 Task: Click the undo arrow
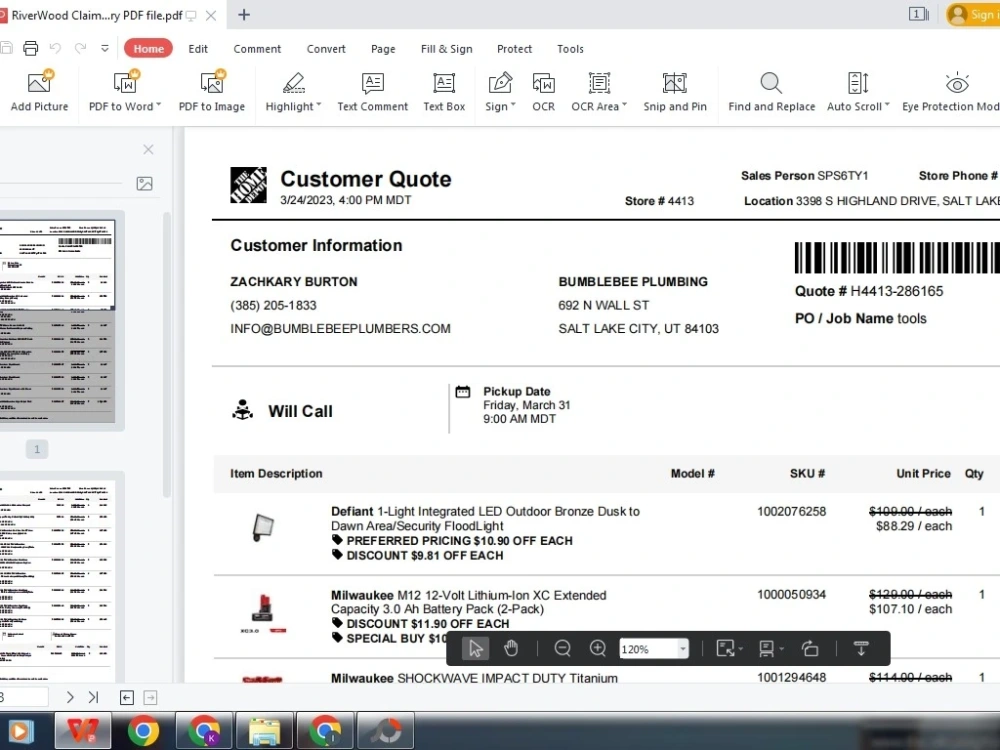(x=55, y=48)
